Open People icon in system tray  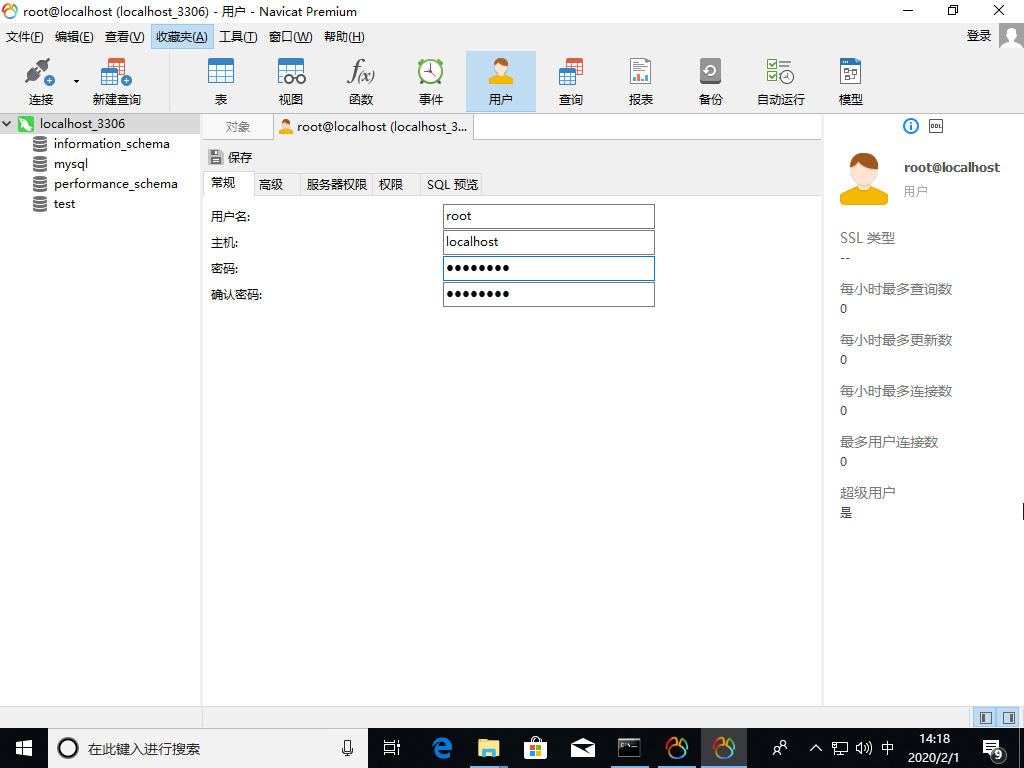(x=780, y=748)
